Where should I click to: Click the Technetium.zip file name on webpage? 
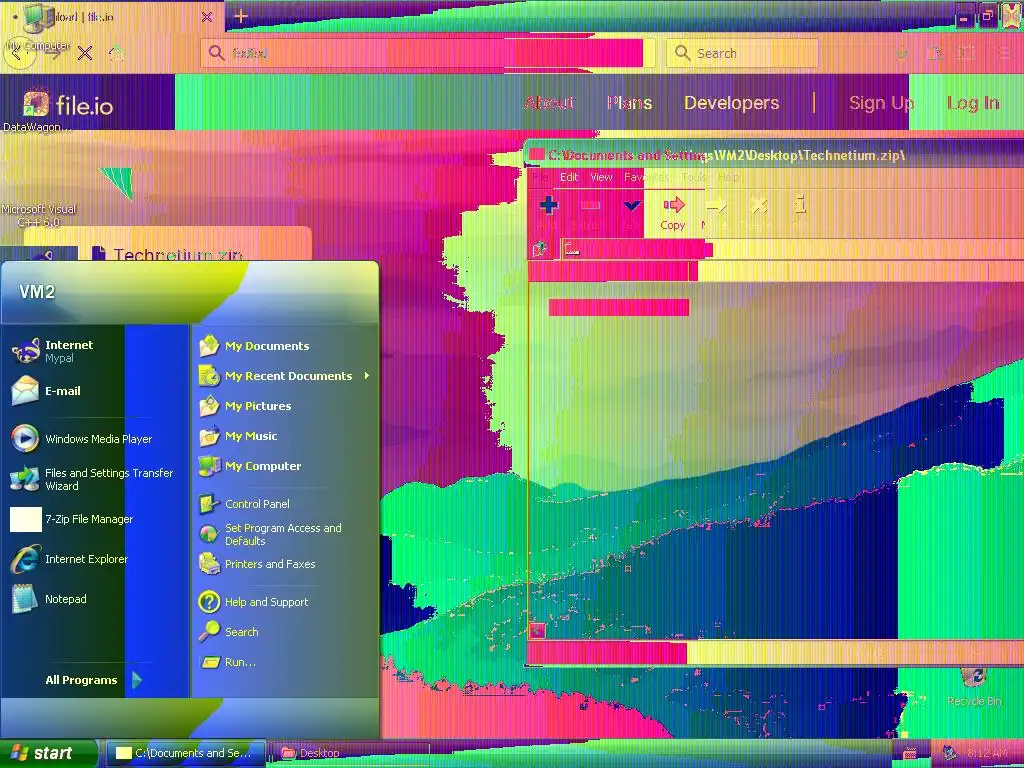point(178,254)
